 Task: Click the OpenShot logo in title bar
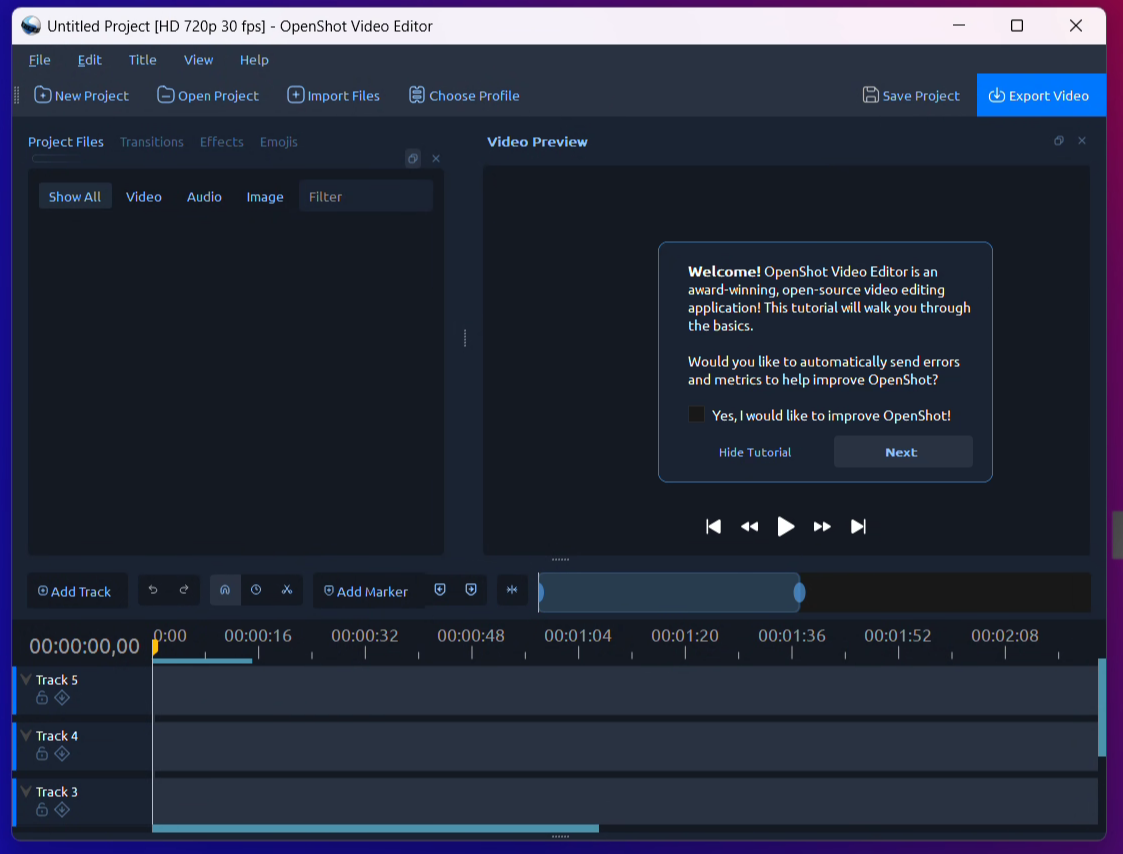click(x=31, y=26)
